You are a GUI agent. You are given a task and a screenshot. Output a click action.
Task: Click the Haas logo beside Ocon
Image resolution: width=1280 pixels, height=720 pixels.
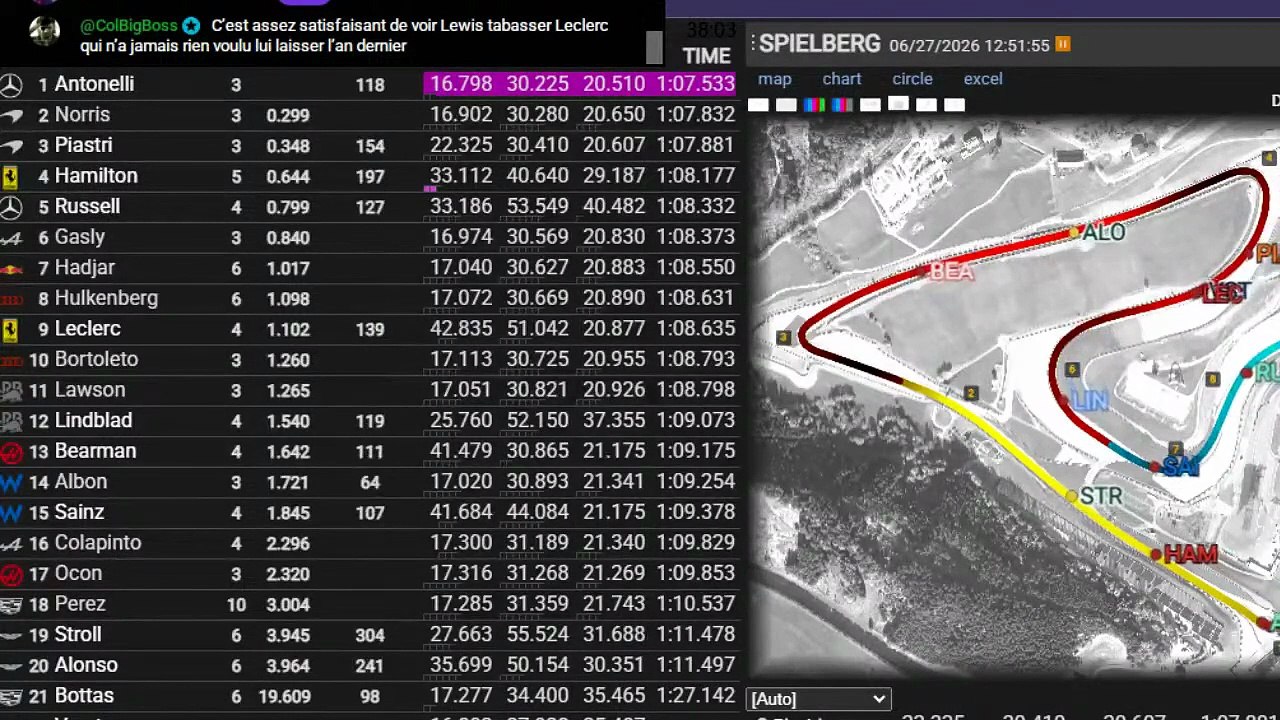coord(11,575)
